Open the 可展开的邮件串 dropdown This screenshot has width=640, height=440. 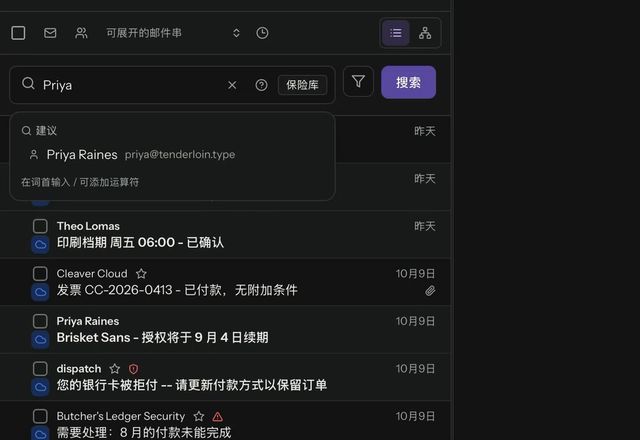point(173,33)
